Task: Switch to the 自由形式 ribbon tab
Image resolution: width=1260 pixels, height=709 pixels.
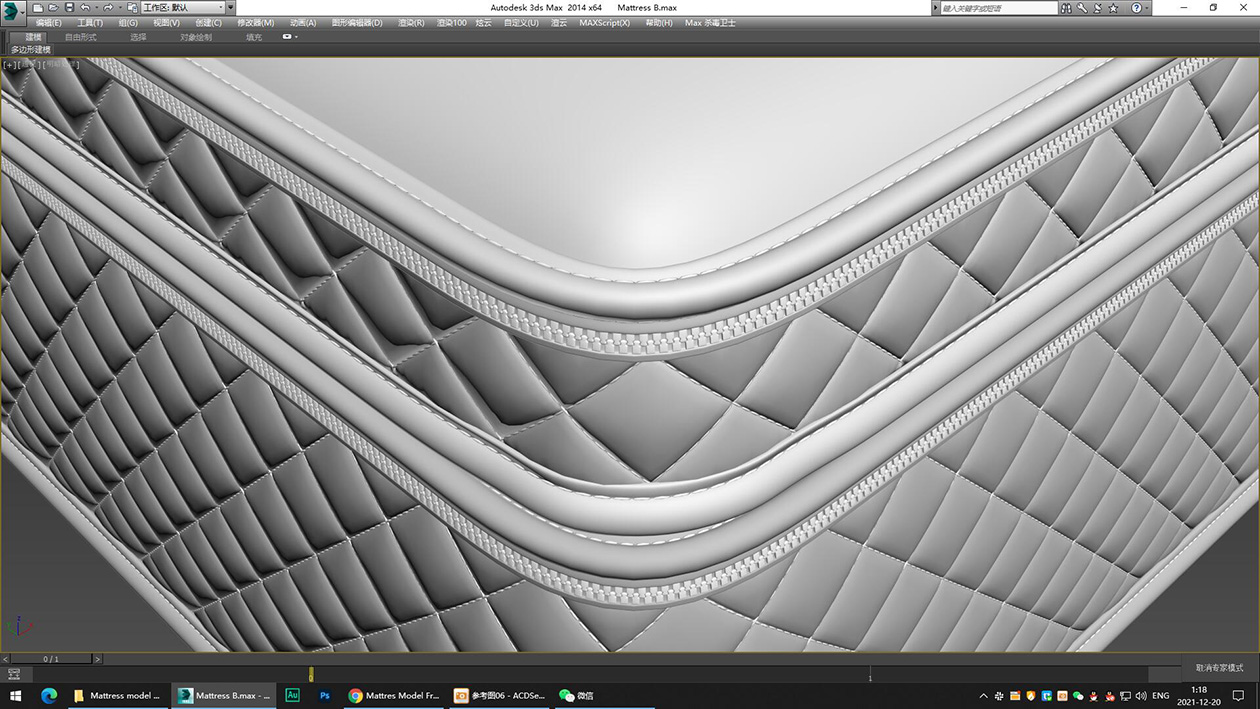Action: pyautogui.click(x=81, y=37)
